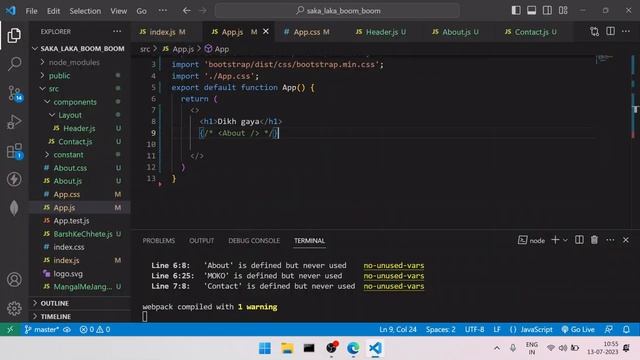Open the Manage gear icon

(14, 308)
